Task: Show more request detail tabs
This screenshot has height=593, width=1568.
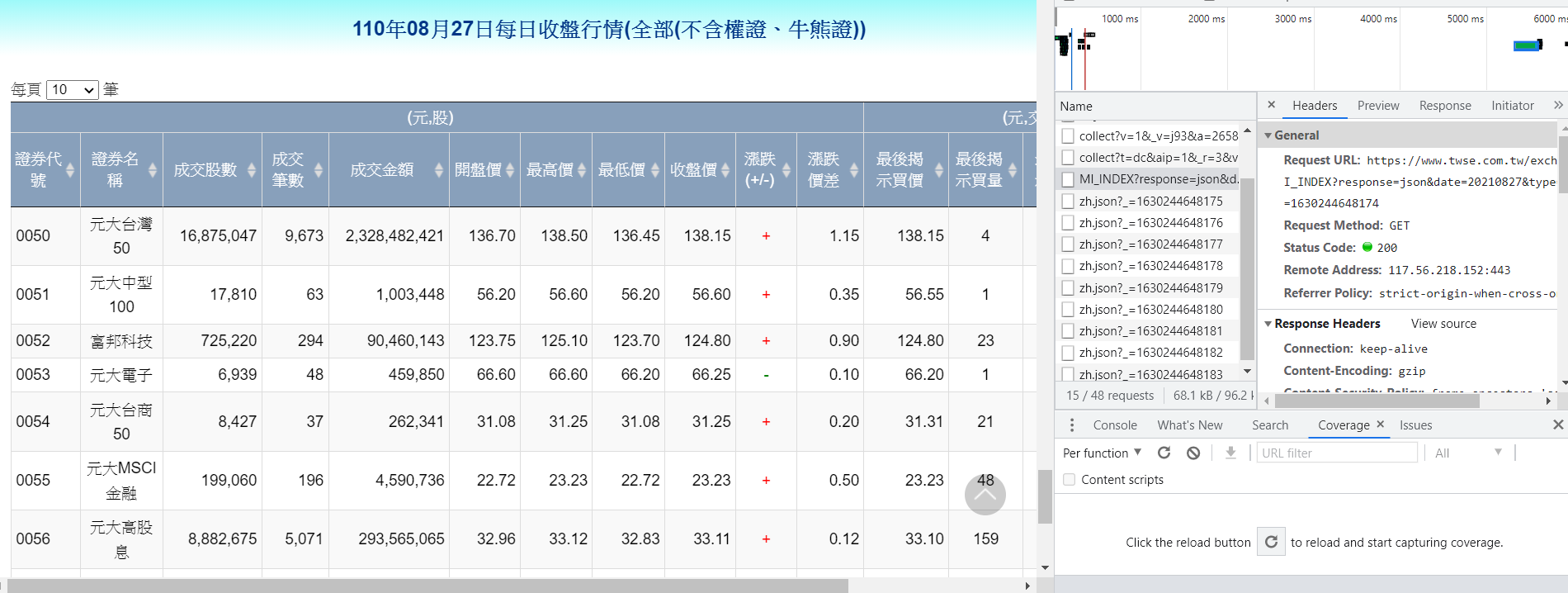Action: (1557, 105)
